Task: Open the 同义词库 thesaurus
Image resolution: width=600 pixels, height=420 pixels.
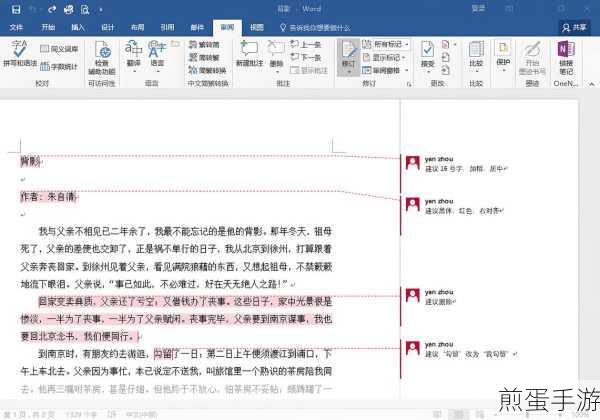Action: click(59, 49)
